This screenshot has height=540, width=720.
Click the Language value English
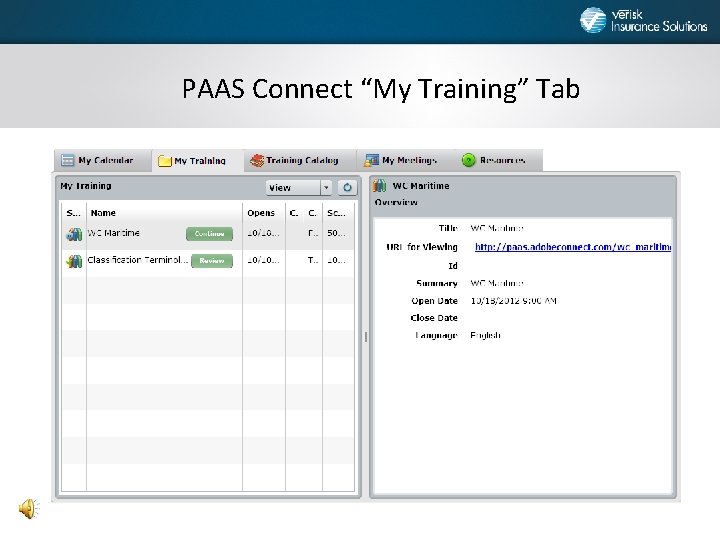coord(485,335)
